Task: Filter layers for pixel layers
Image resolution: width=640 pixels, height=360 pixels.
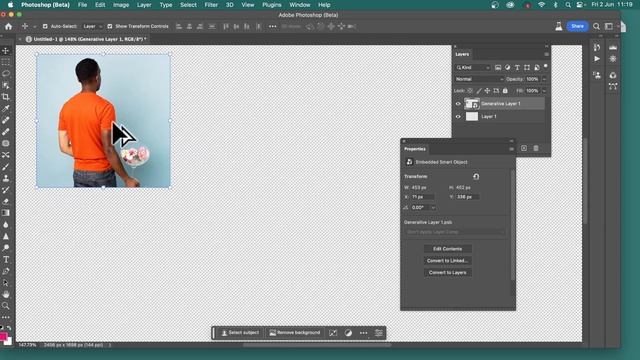Action: pos(498,67)
